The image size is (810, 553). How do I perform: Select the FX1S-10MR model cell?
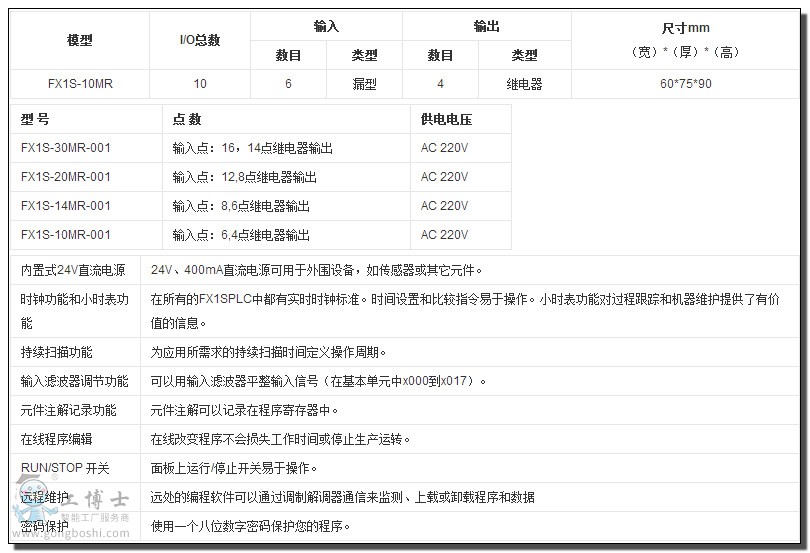80,84
